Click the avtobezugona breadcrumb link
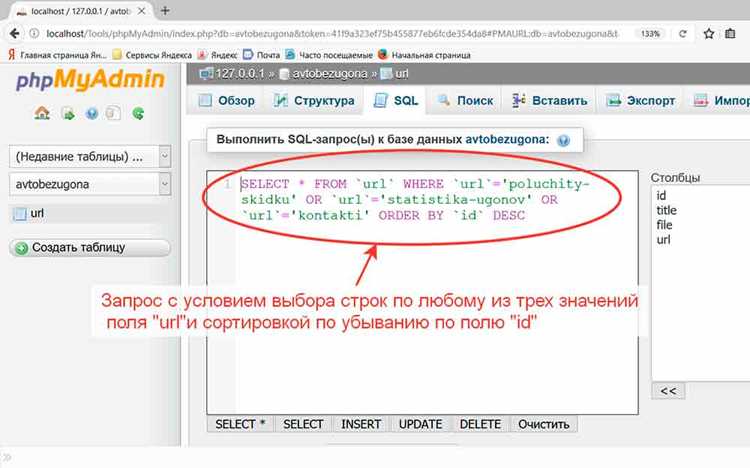 (x=330, y=74)
